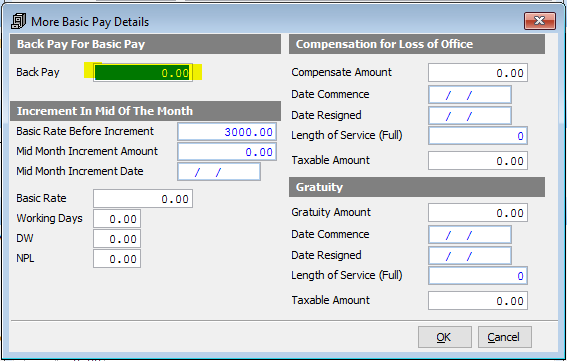Click Compensation Length of Service (Full) field
567x361 pixels.
[478, 136]
